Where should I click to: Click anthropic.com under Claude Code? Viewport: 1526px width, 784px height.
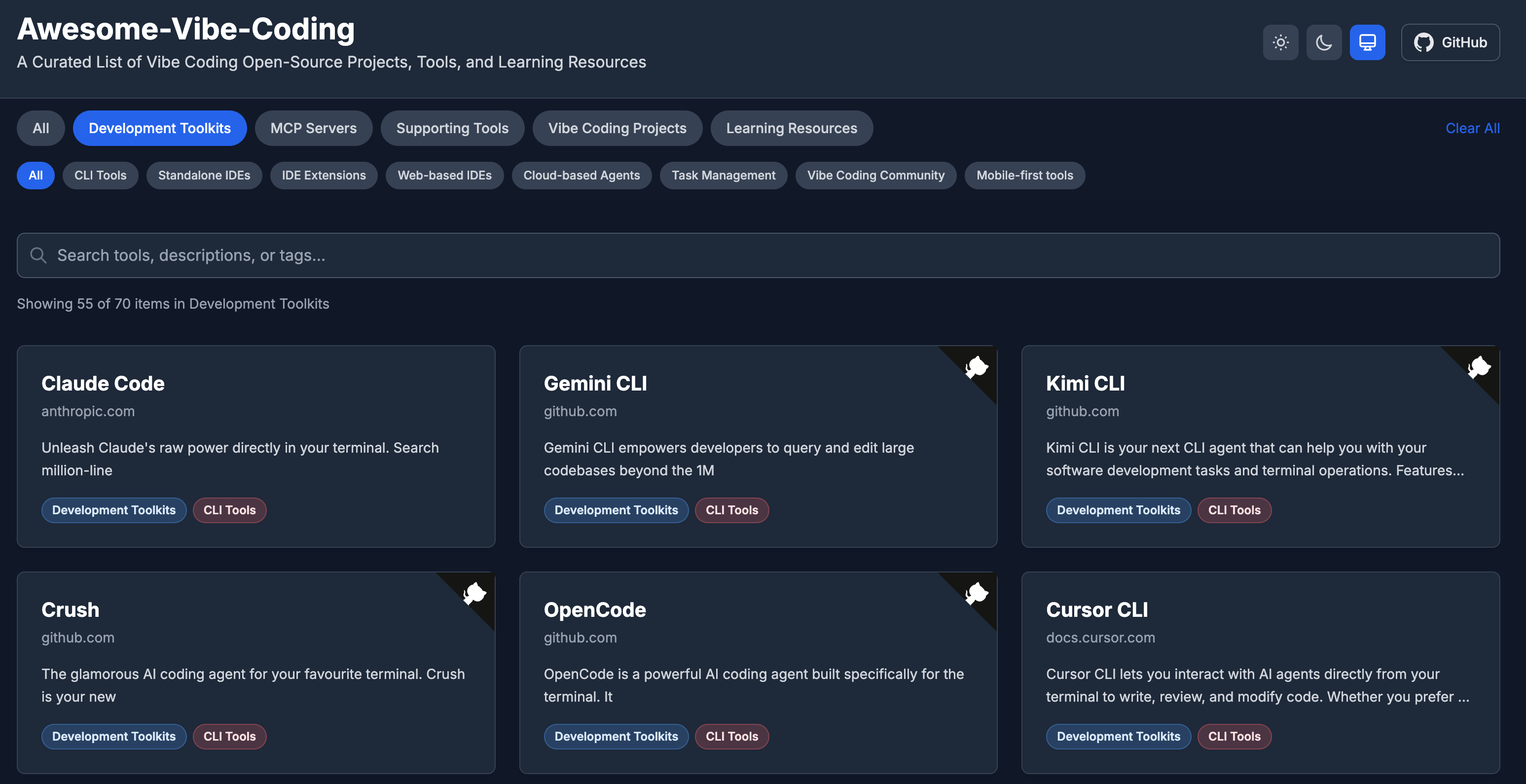88,411
